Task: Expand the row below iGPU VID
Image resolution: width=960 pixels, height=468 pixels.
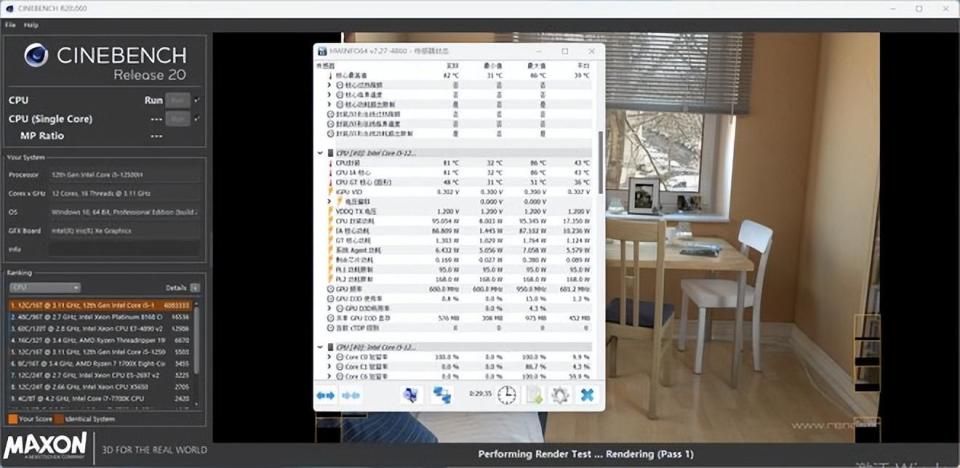Action: [330, 202]
